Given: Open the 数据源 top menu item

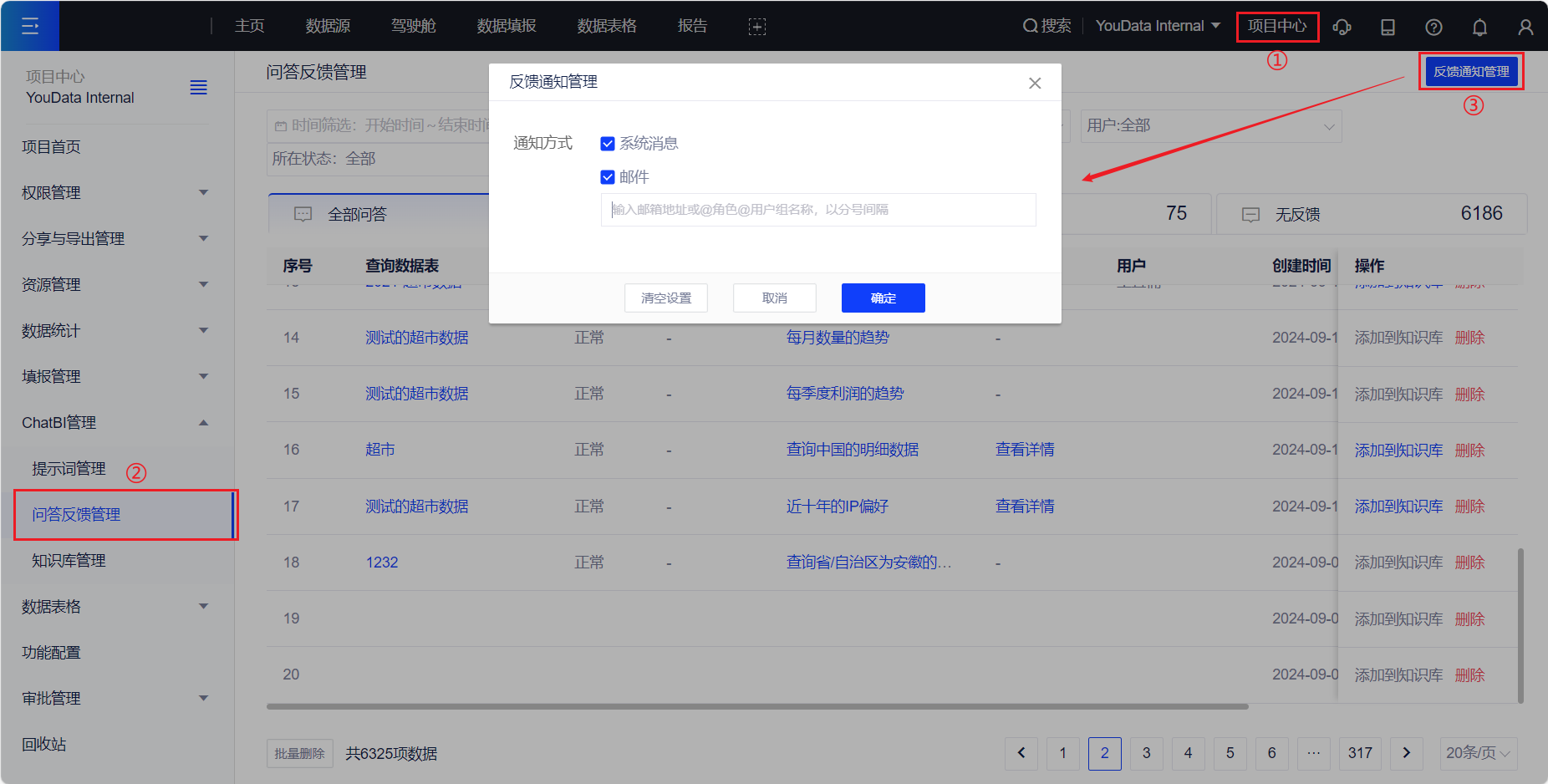Looking at the screenshot, I should [328, 26].
